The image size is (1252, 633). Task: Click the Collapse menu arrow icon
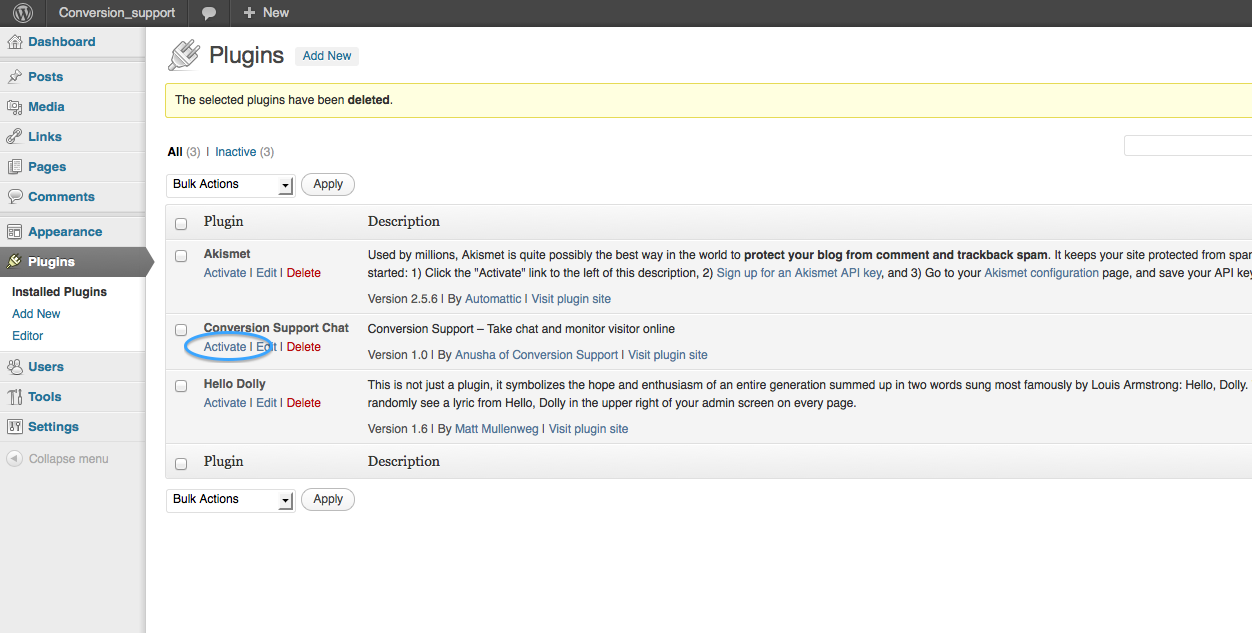[x=15, y=459]
